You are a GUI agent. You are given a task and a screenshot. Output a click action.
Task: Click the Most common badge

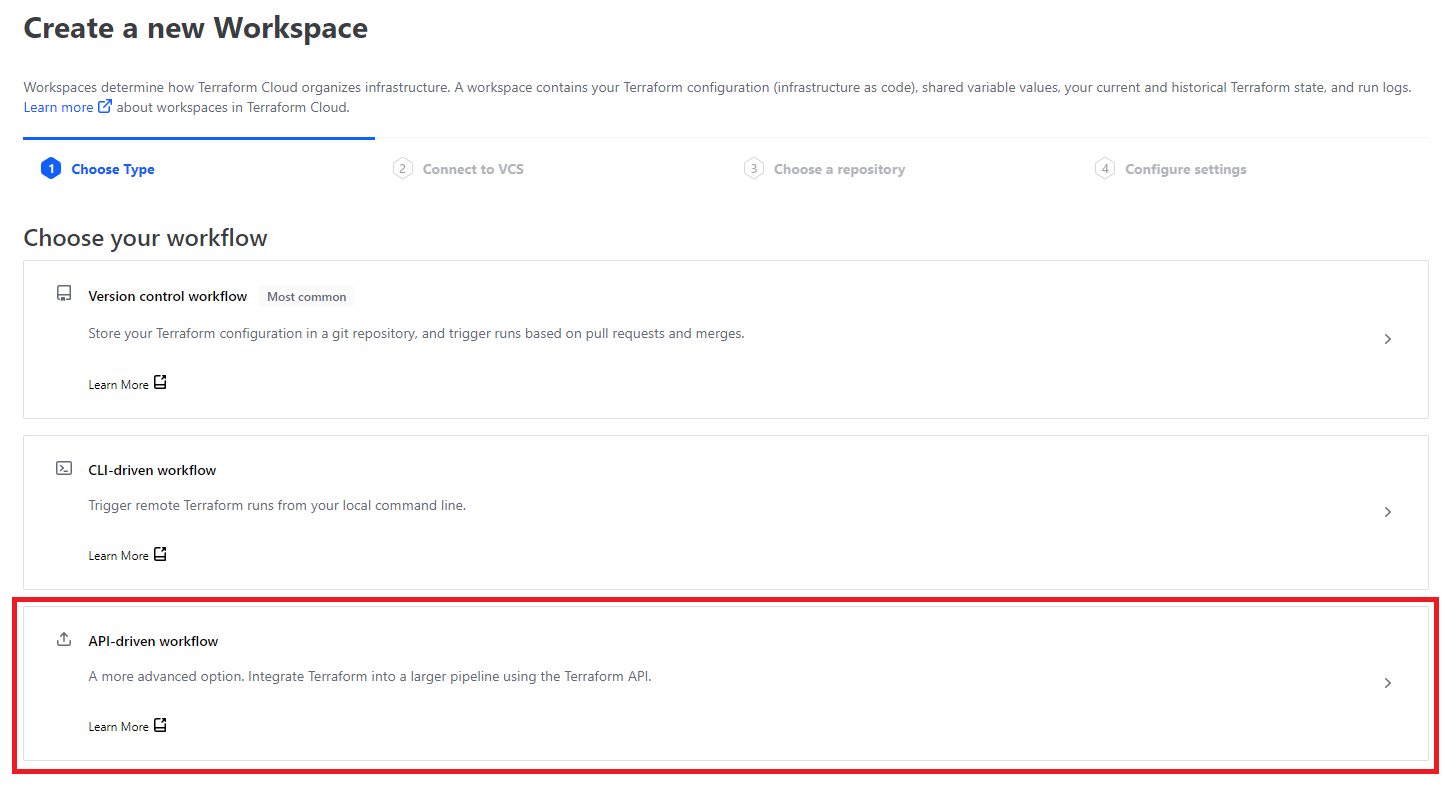point(306,296)
